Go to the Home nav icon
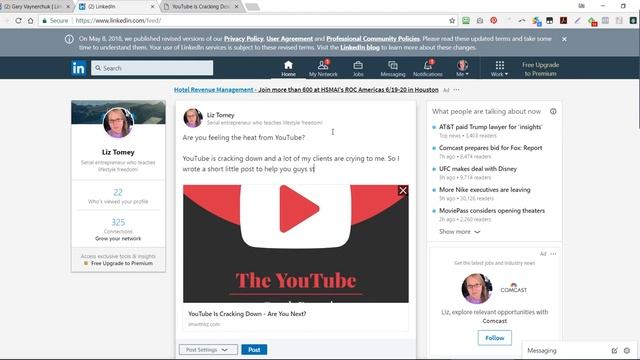640x360 pixels. 288,68
